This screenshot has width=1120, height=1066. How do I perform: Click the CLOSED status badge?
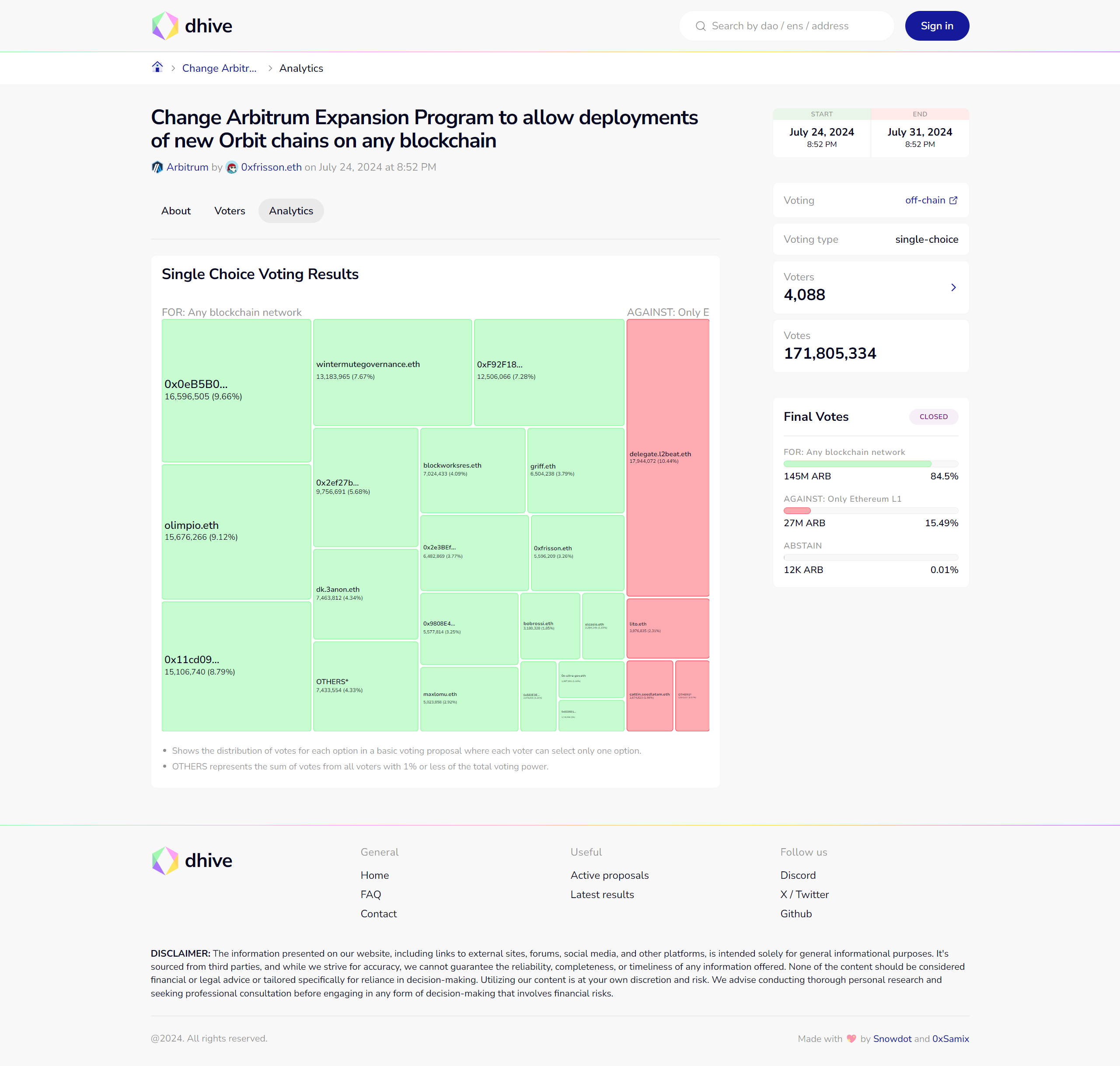934,416
